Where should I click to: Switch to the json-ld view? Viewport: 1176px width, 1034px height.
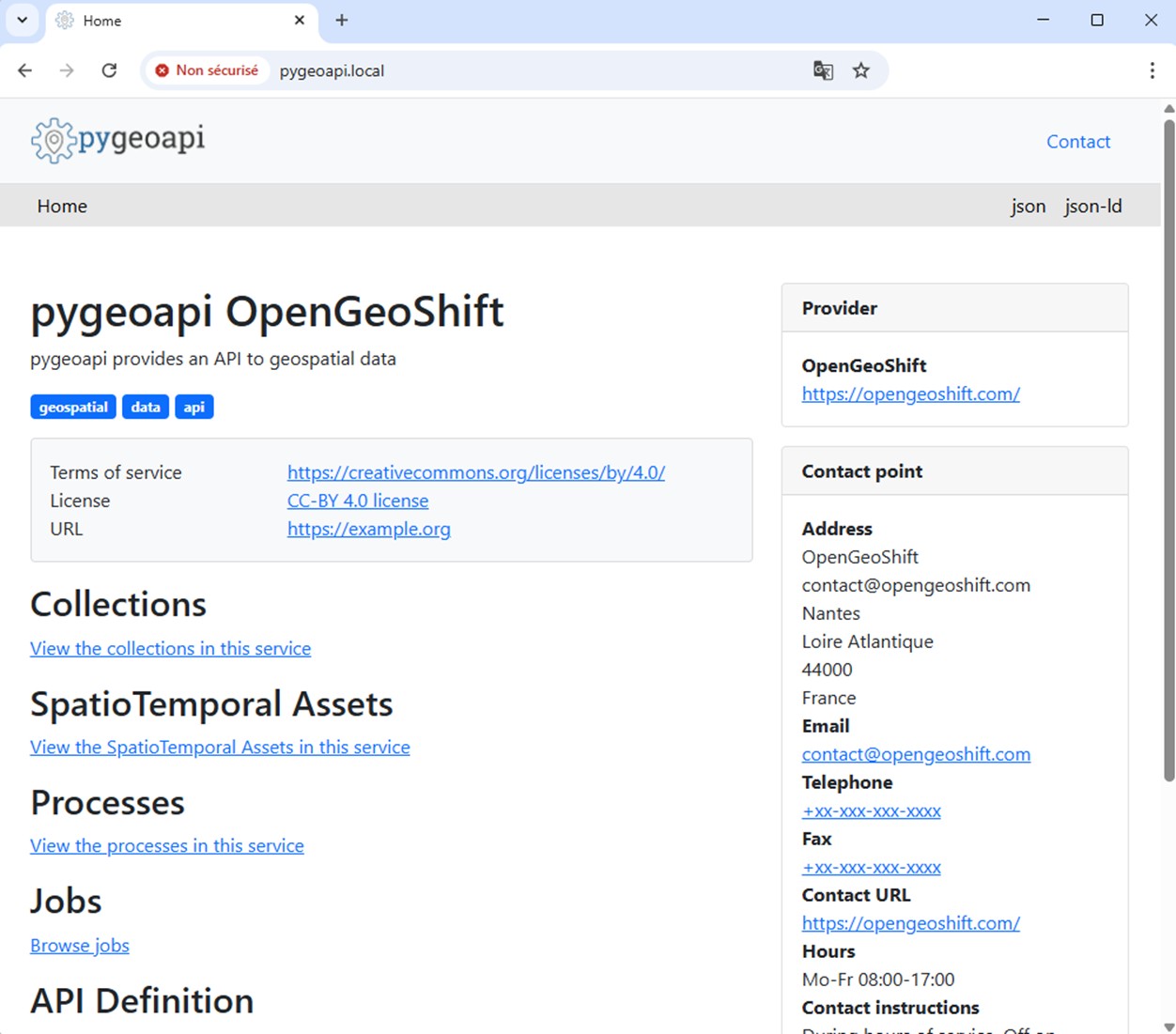click(x=1092, y=206)
